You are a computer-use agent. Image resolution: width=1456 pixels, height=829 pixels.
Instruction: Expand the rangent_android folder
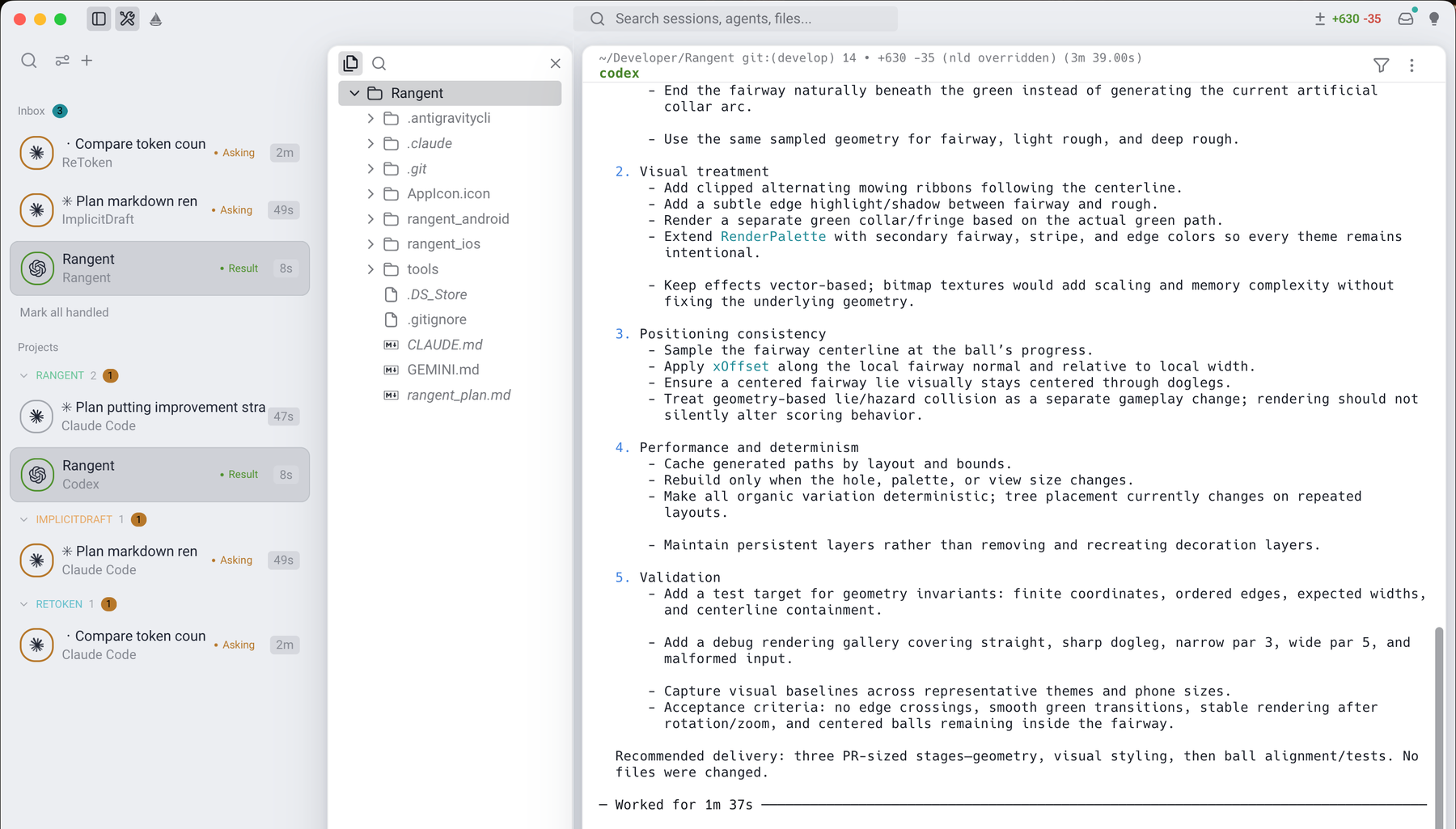[370, 219]
